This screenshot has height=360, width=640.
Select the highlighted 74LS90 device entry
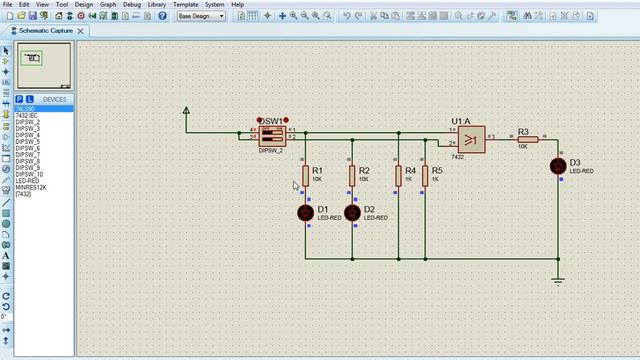pyautogui.click(x=44, y=109)
